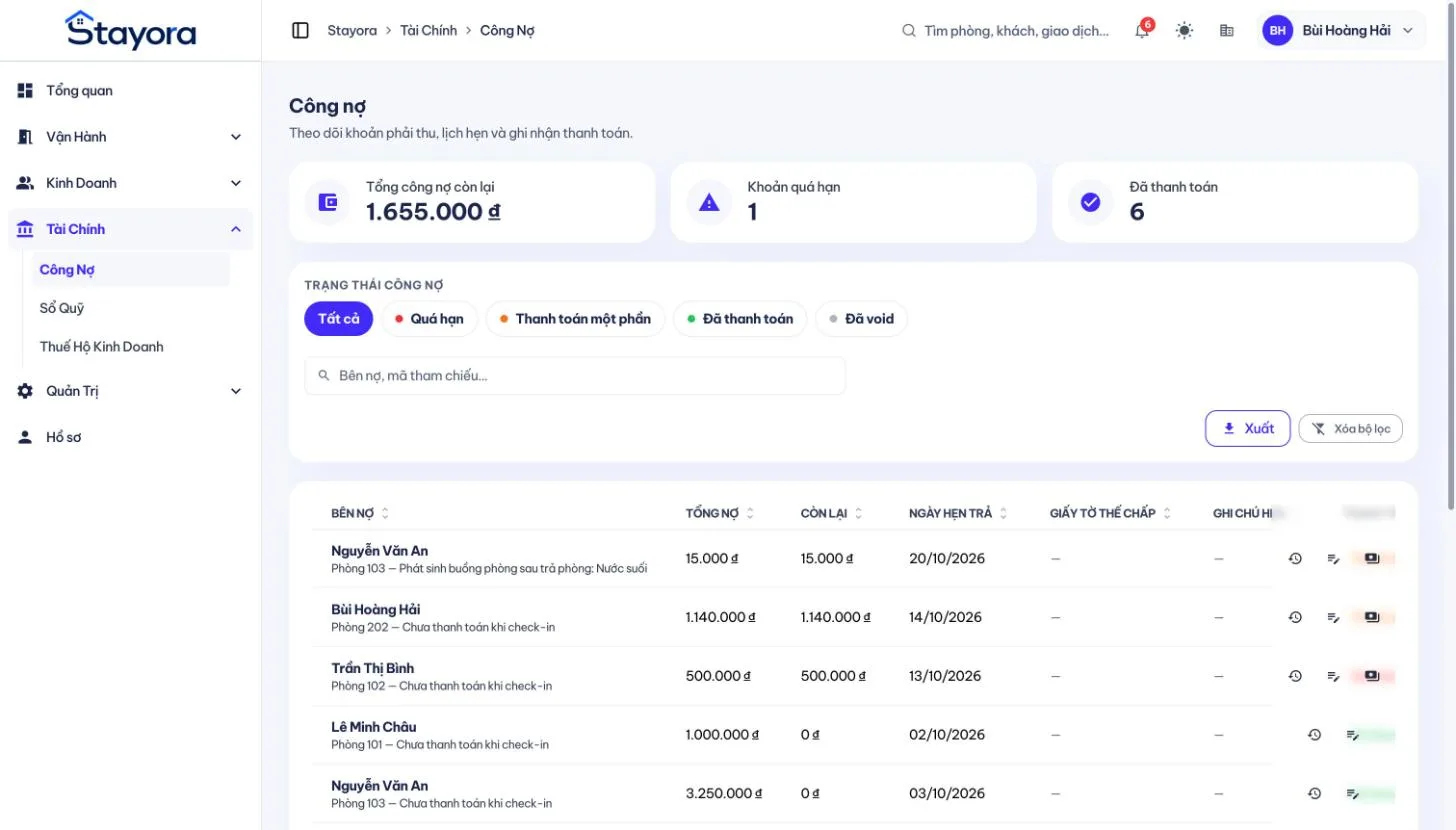Expand the Quản Trị sidebar section
The width and height of the screenshot is (1456, 830).
coord(130,391)
